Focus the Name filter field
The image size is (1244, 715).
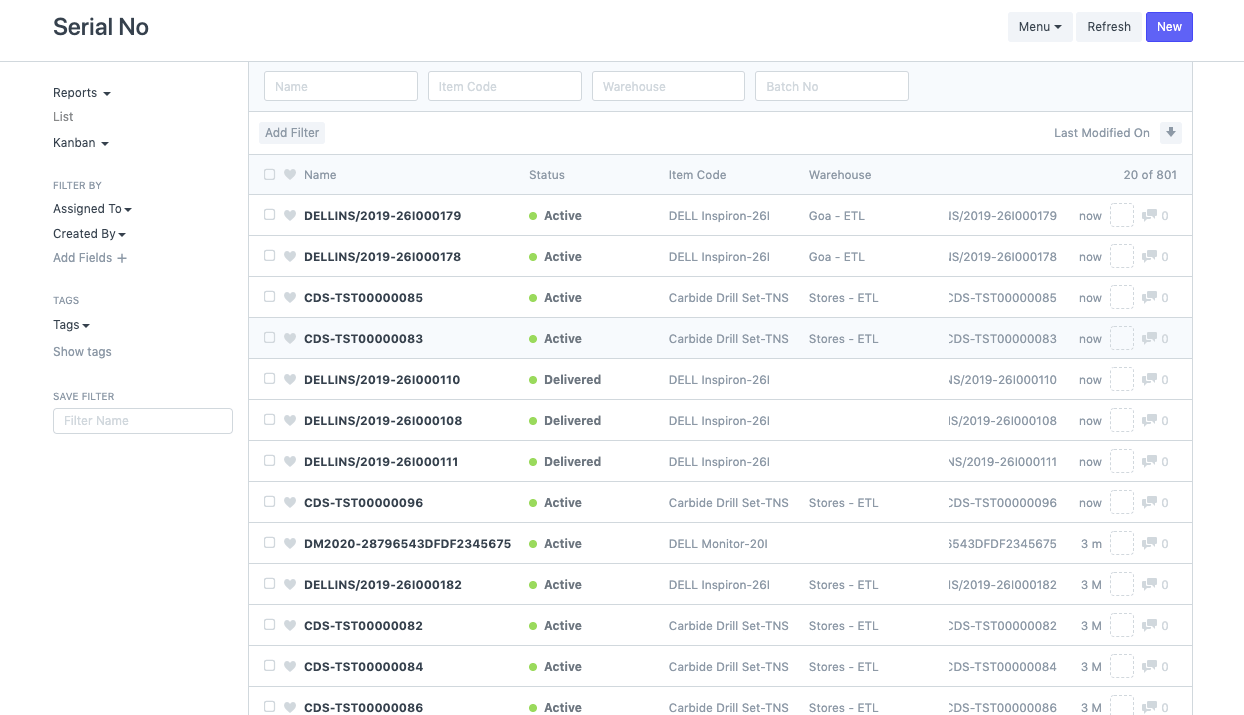tap(341, 86)
